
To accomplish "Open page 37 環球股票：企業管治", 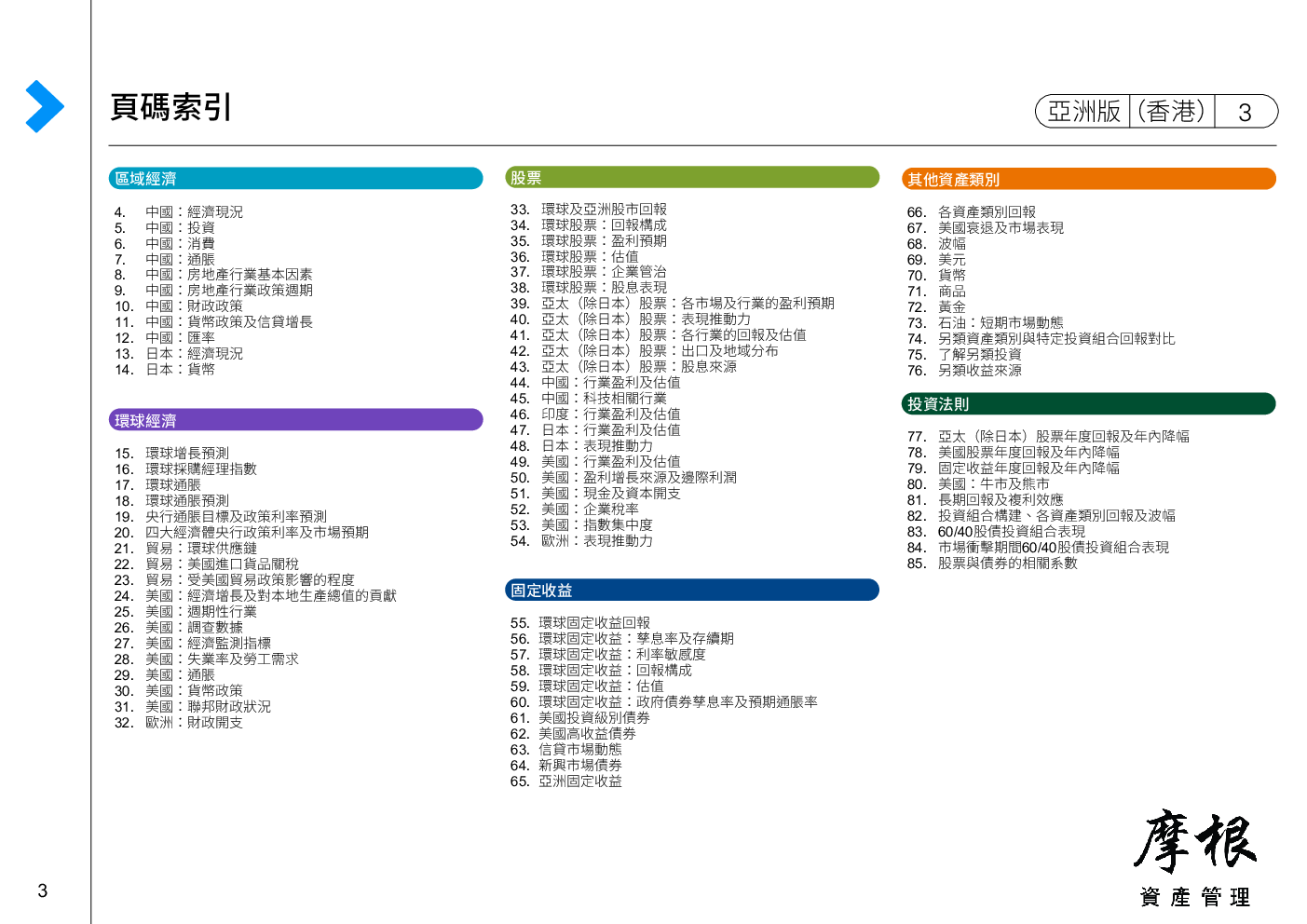I will click(589, 272).
